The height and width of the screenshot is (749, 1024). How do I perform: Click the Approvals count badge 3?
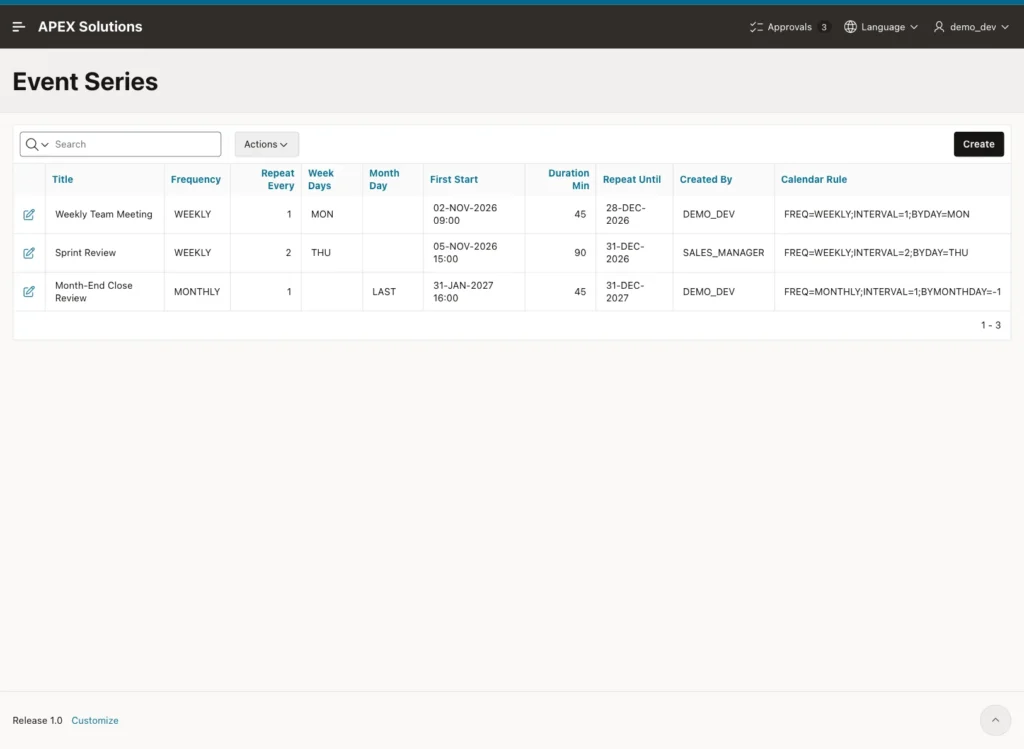(x=824, y=27)
